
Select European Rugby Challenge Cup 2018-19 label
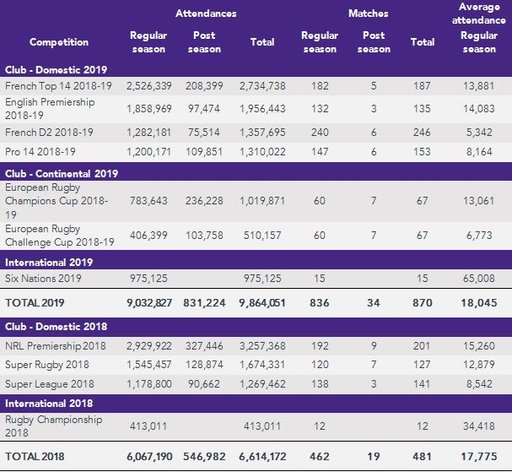click(60, 235)
